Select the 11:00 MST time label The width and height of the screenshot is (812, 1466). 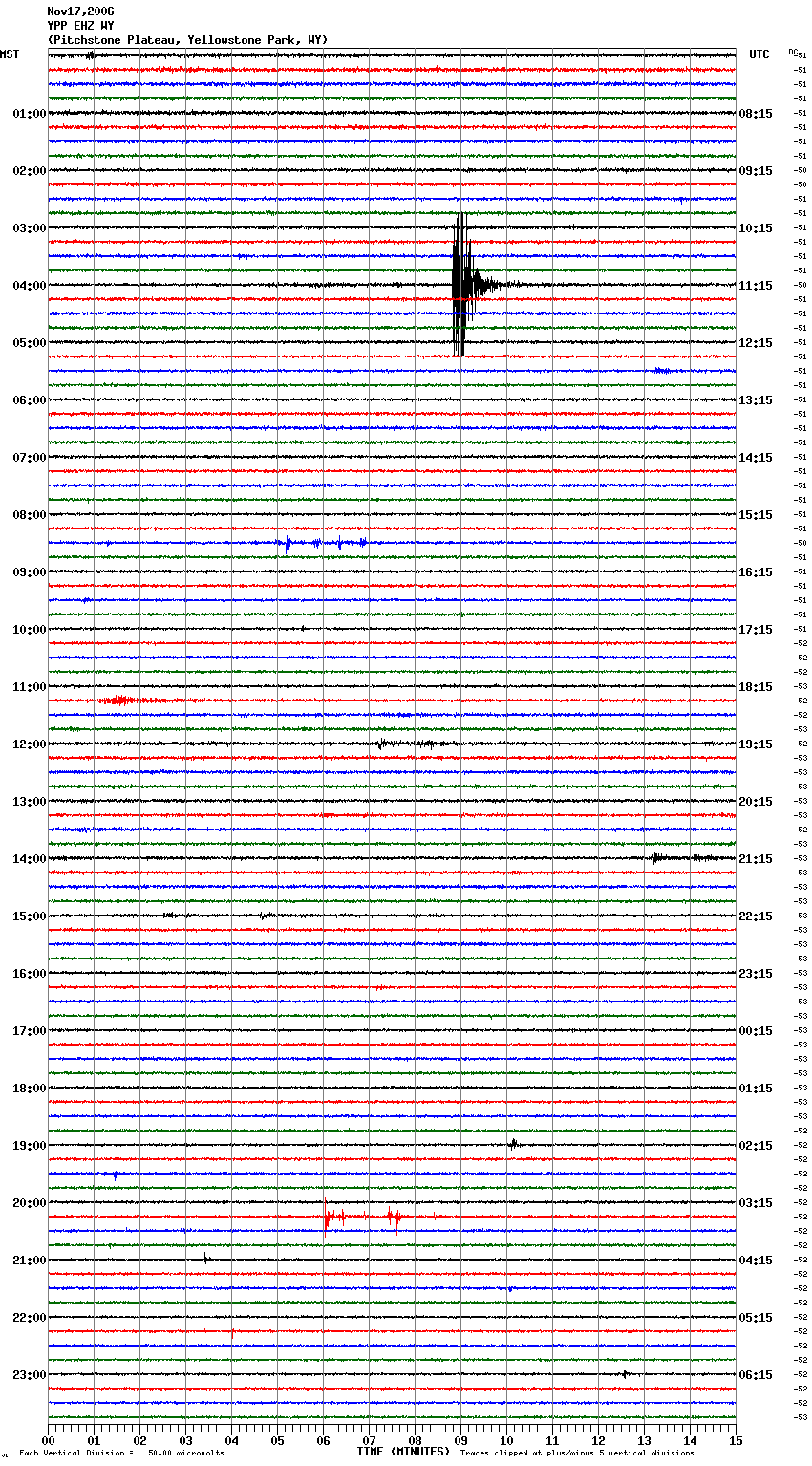point(29,687)
